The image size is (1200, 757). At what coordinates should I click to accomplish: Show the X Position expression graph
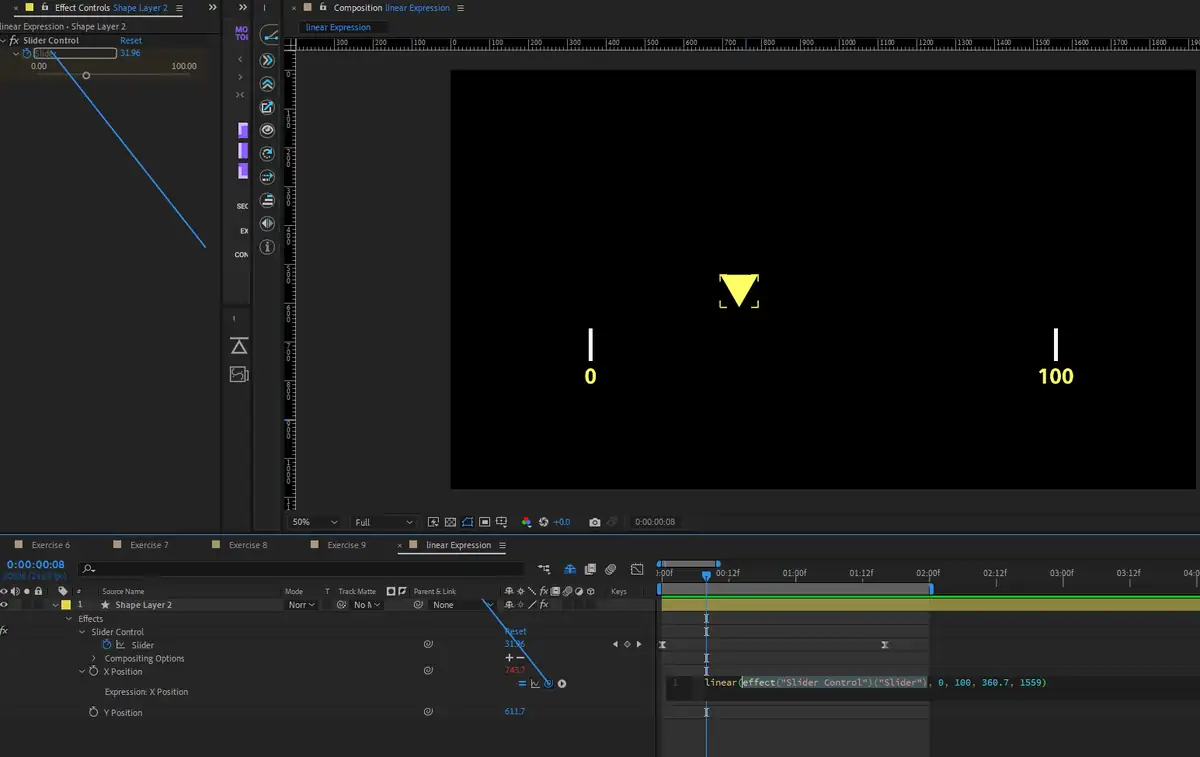[x=535, y=684]
